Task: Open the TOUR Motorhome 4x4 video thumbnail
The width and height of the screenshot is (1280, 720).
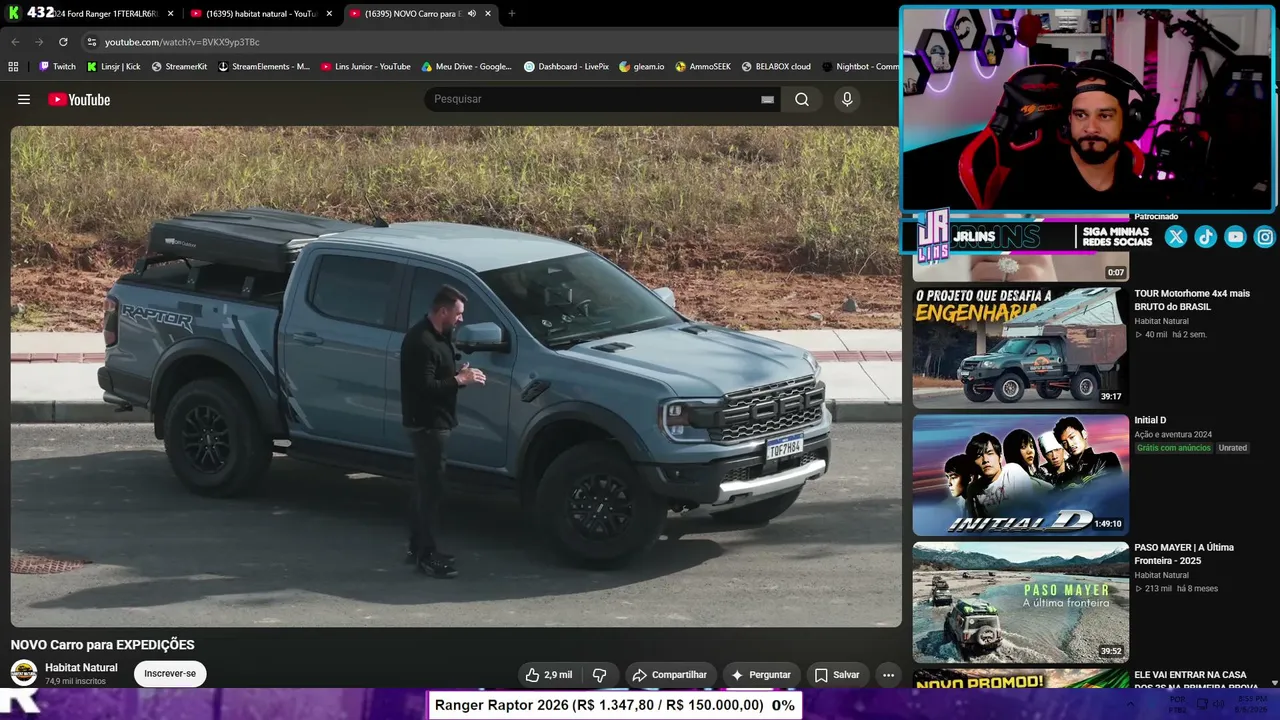Action: pos(1020,347)
